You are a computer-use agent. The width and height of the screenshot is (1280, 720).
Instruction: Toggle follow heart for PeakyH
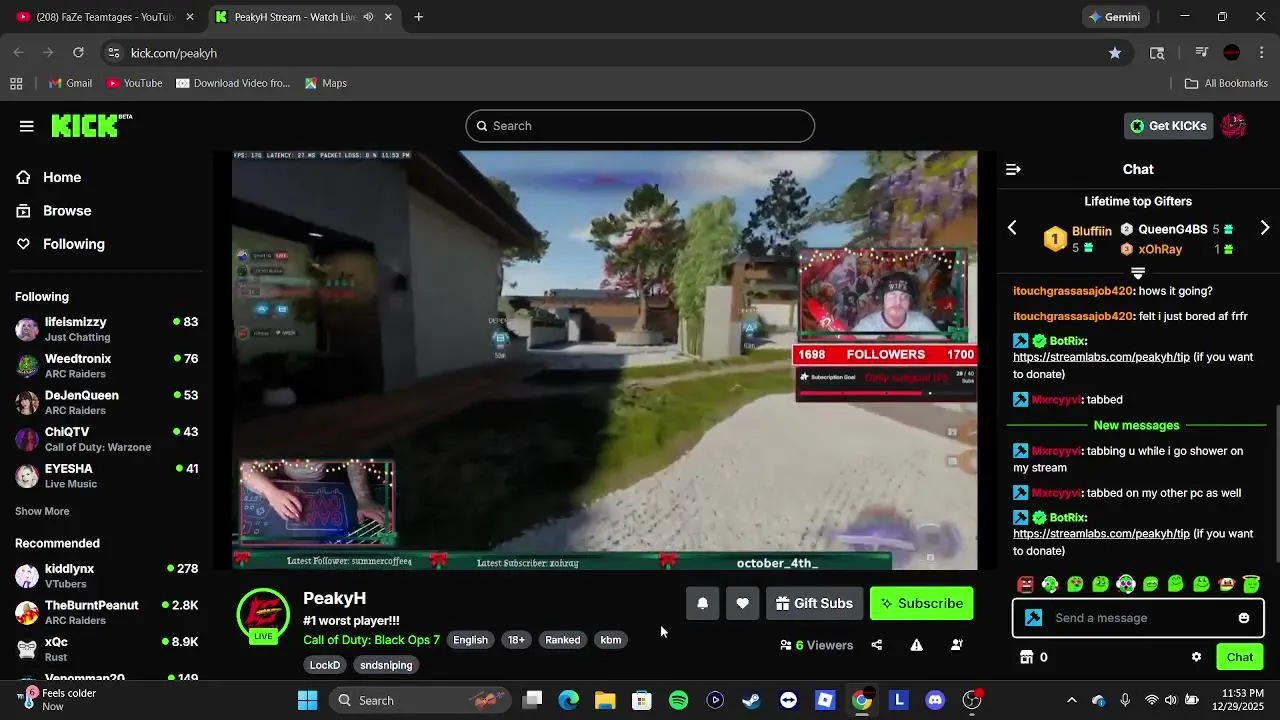coord(742,603)
